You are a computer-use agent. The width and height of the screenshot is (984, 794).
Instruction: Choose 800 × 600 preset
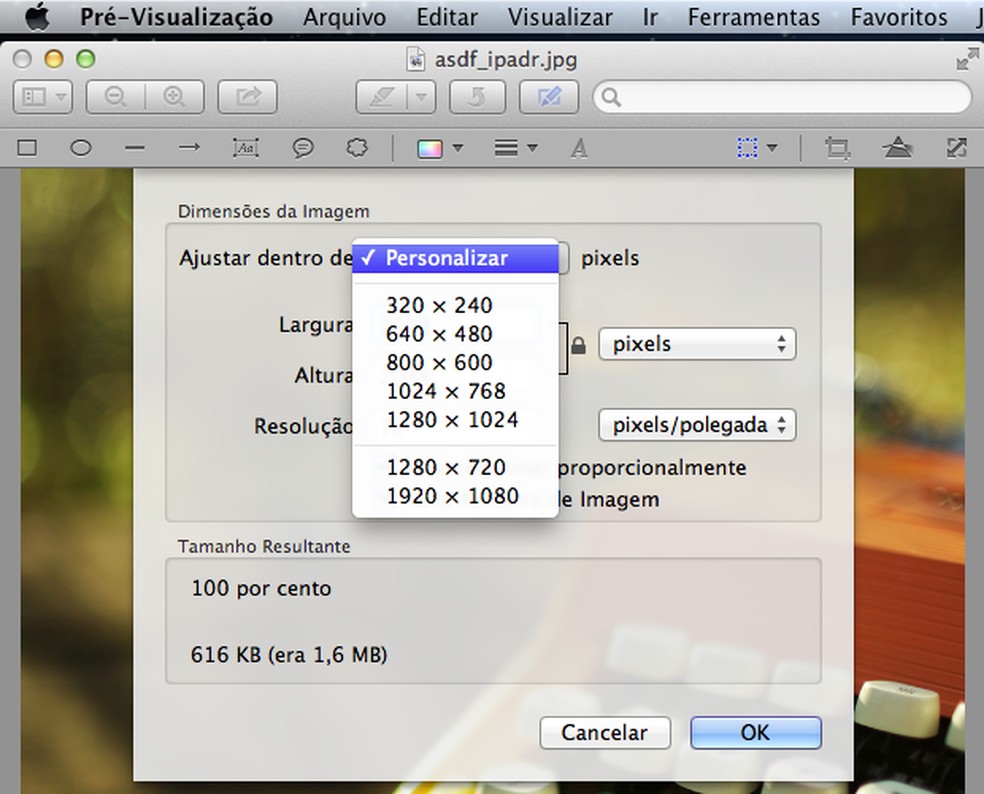(456, 363)
